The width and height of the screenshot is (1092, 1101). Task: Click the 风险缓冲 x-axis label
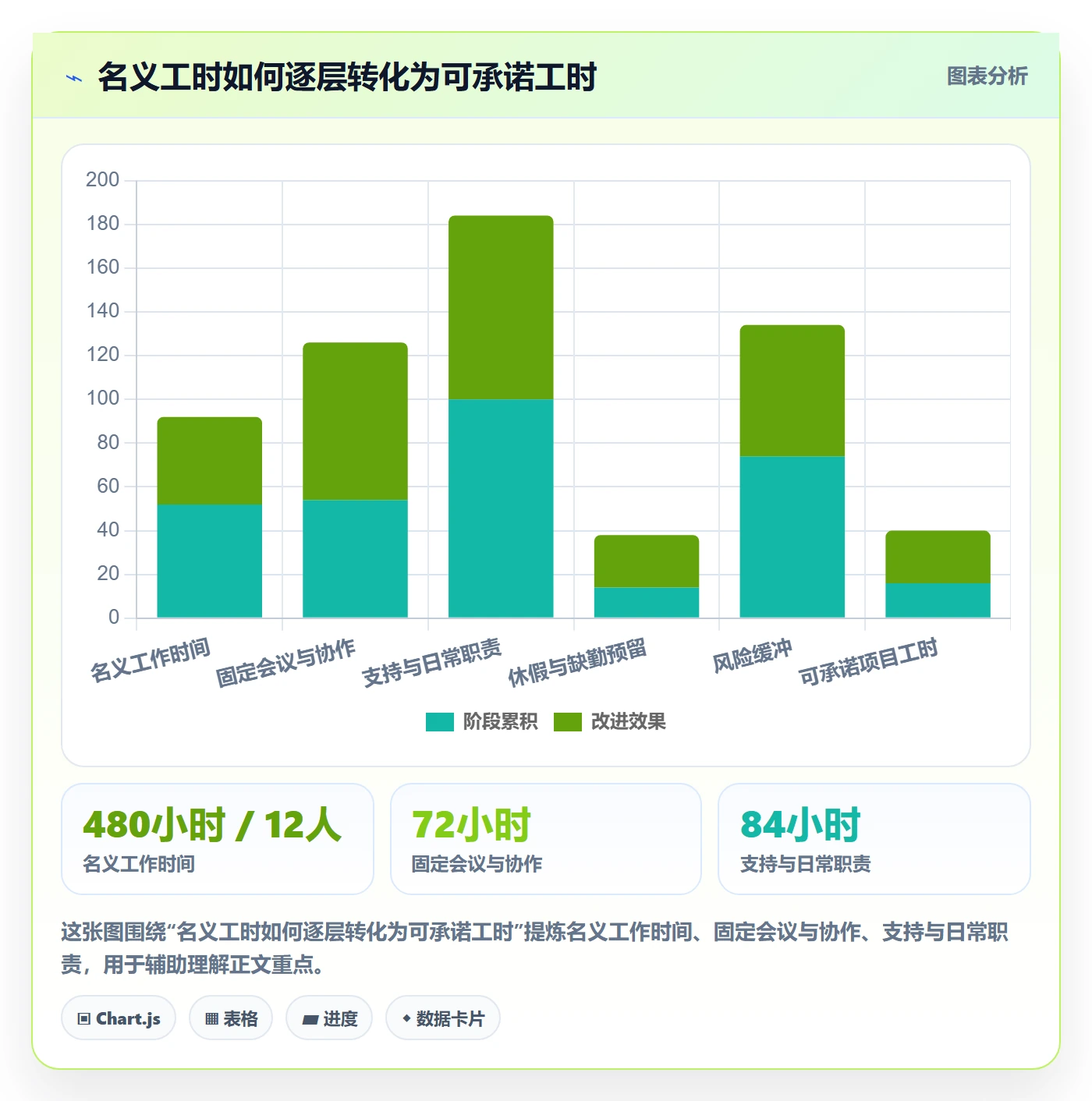753,656
